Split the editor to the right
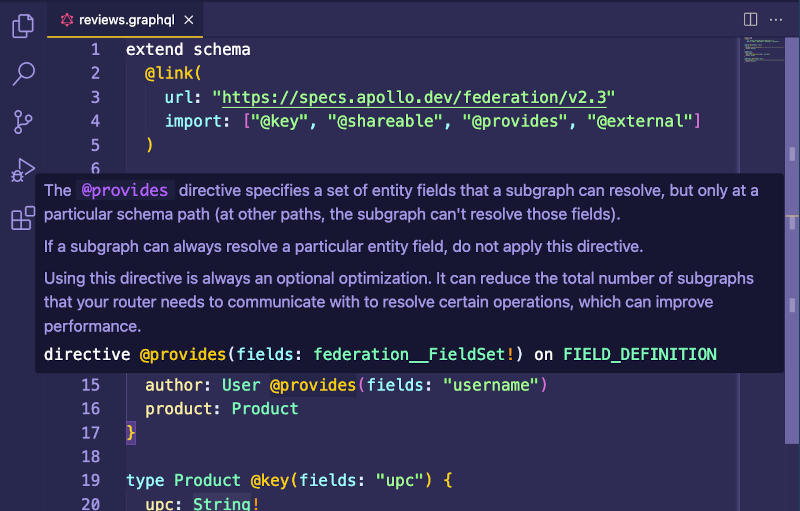Screen dimensions: 800x511 (751, 19)
